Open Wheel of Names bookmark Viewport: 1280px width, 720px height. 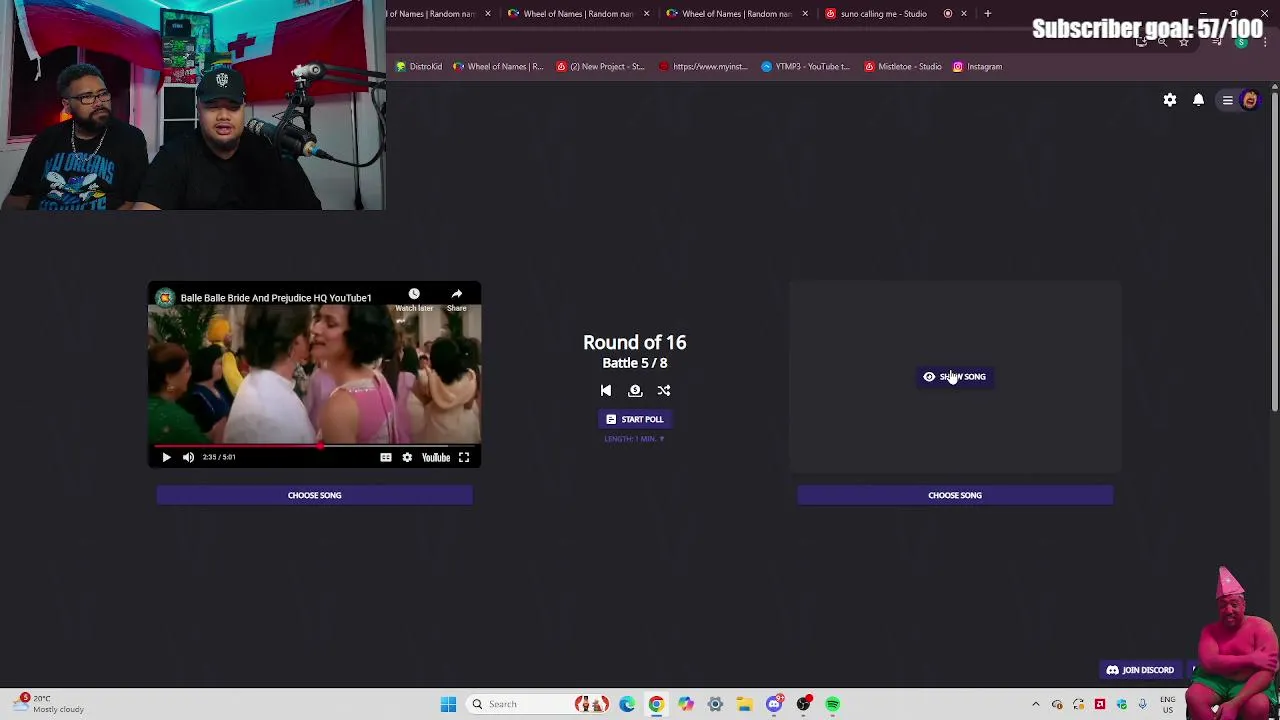coord(498,67)
